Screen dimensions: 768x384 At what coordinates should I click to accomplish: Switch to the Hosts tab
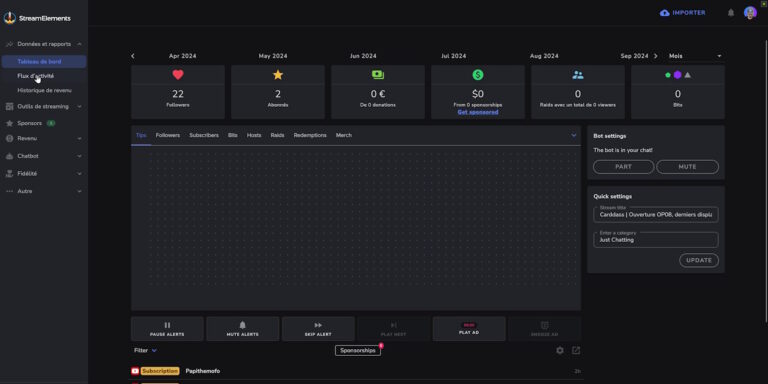click(x=254, y=135)
